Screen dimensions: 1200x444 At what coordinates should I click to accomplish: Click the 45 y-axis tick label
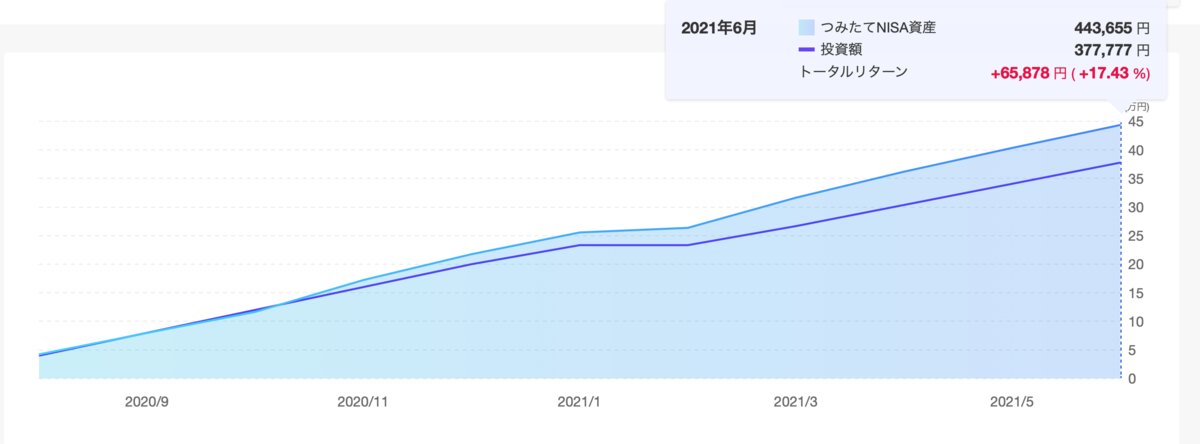[1136, 122]
